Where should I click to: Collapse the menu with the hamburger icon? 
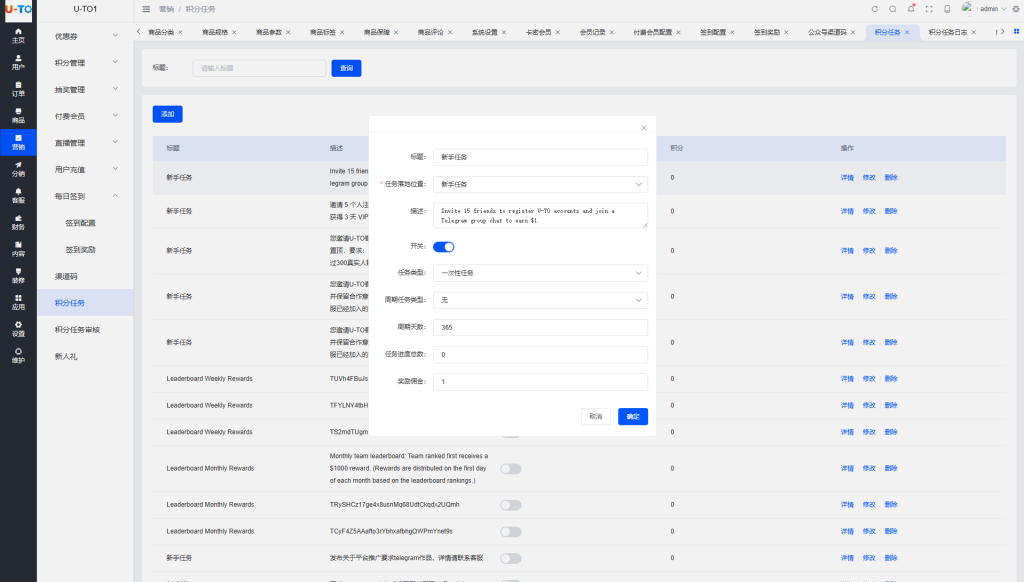[146, 9]
